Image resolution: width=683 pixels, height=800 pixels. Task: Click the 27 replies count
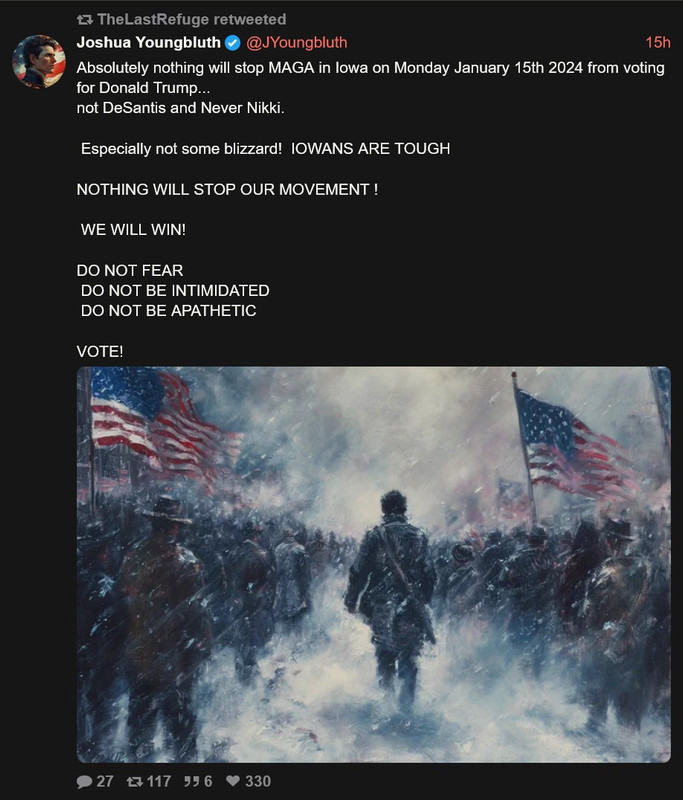pyautogui.click(x=105, y=782)
